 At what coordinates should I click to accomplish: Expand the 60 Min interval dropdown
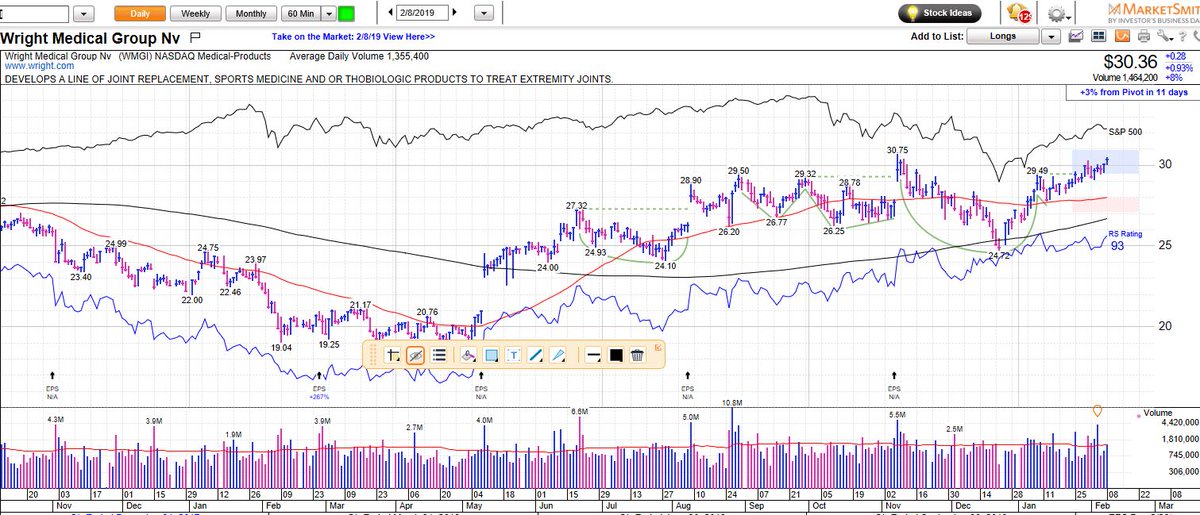(x=328, y=14)
